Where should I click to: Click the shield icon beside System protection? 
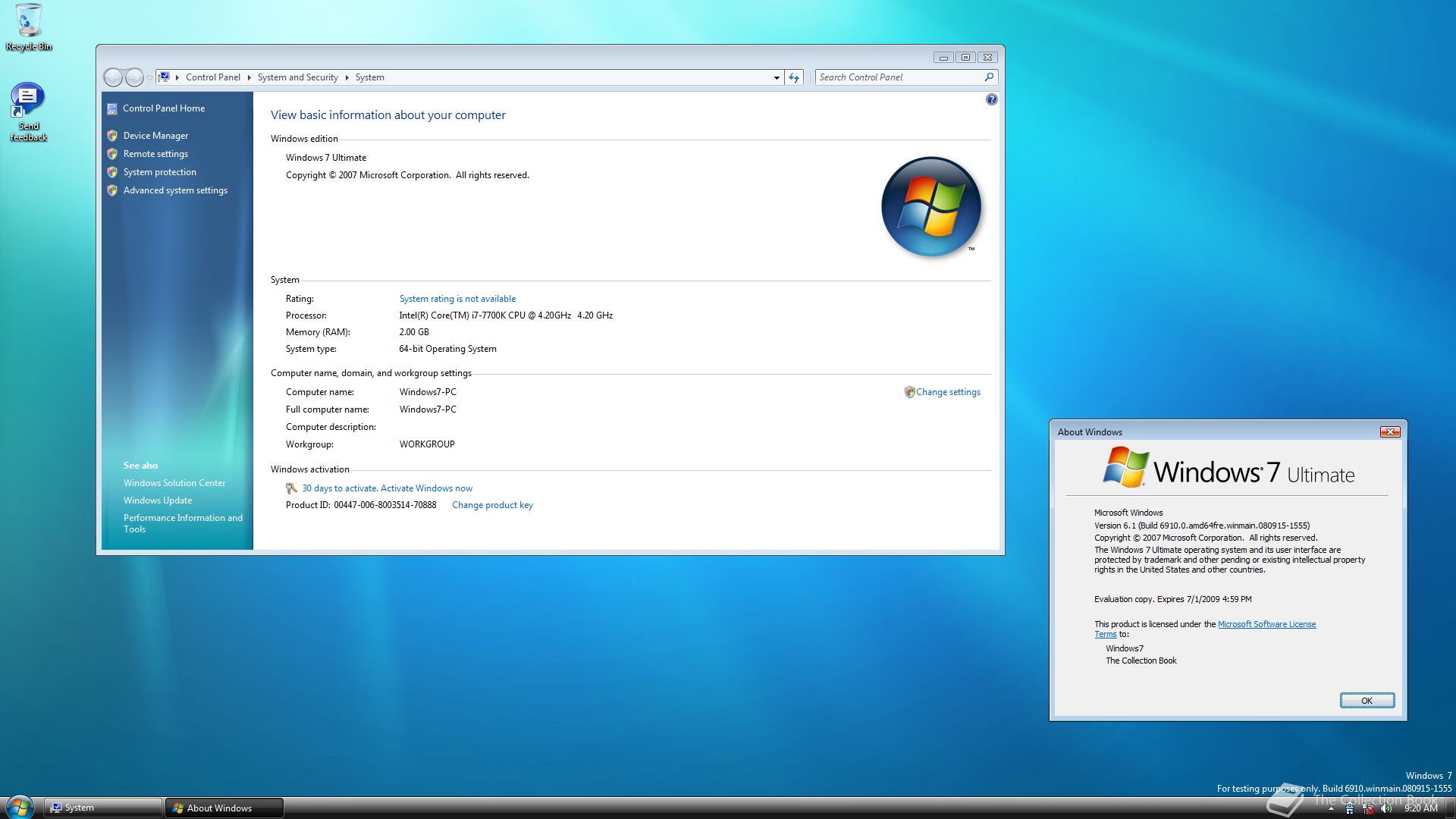[x=112, y=172]
